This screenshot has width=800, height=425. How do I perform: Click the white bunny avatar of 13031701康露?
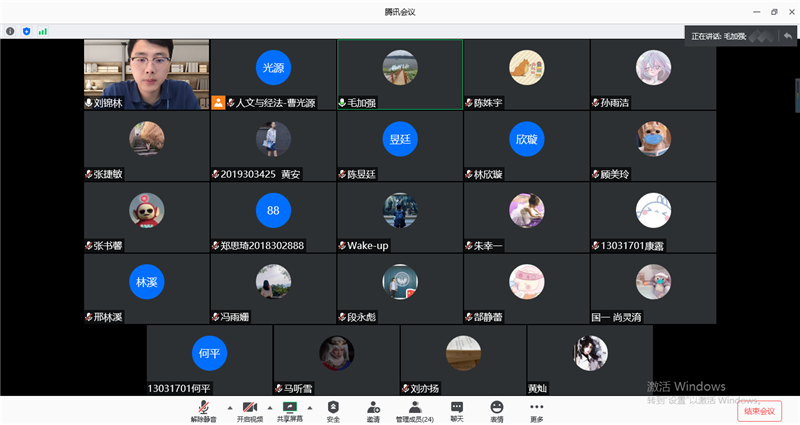pos(653,210)
